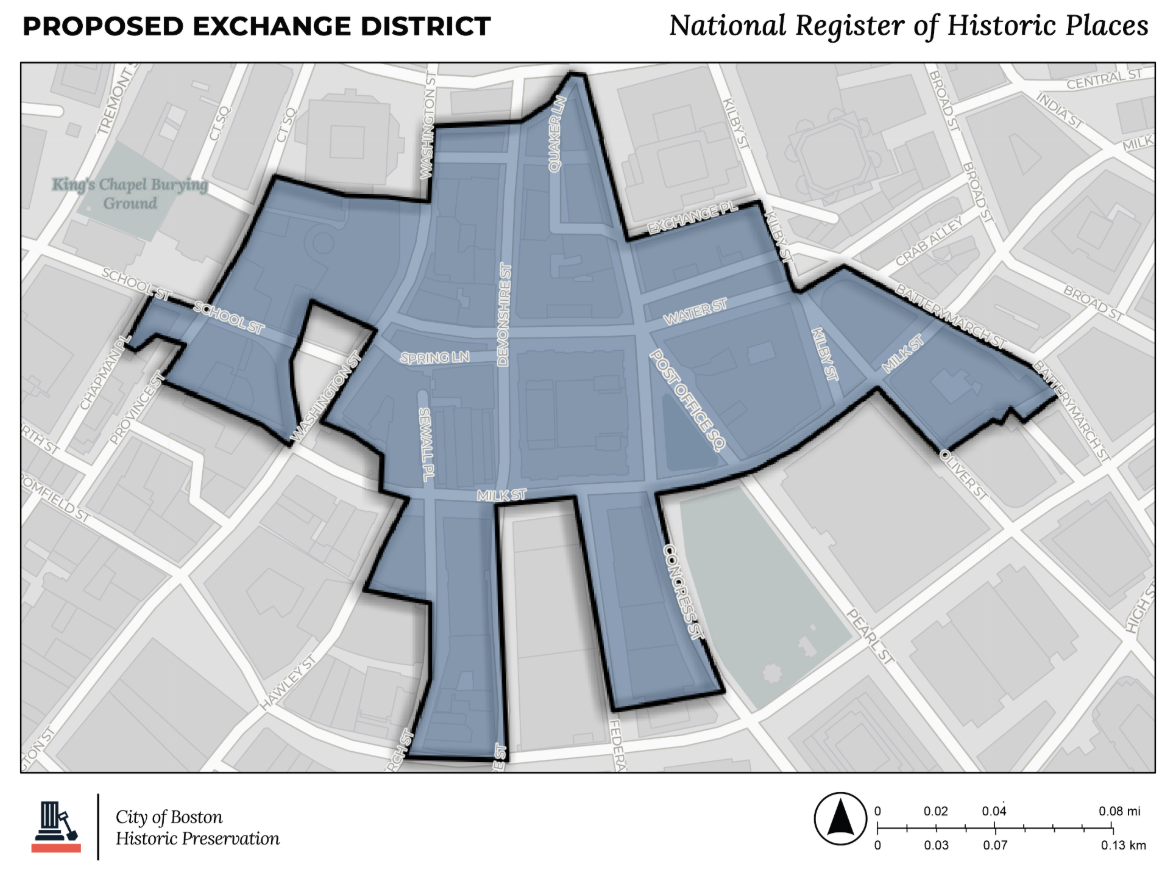Click the '0.04' mile scale marker

coord(994,811)
